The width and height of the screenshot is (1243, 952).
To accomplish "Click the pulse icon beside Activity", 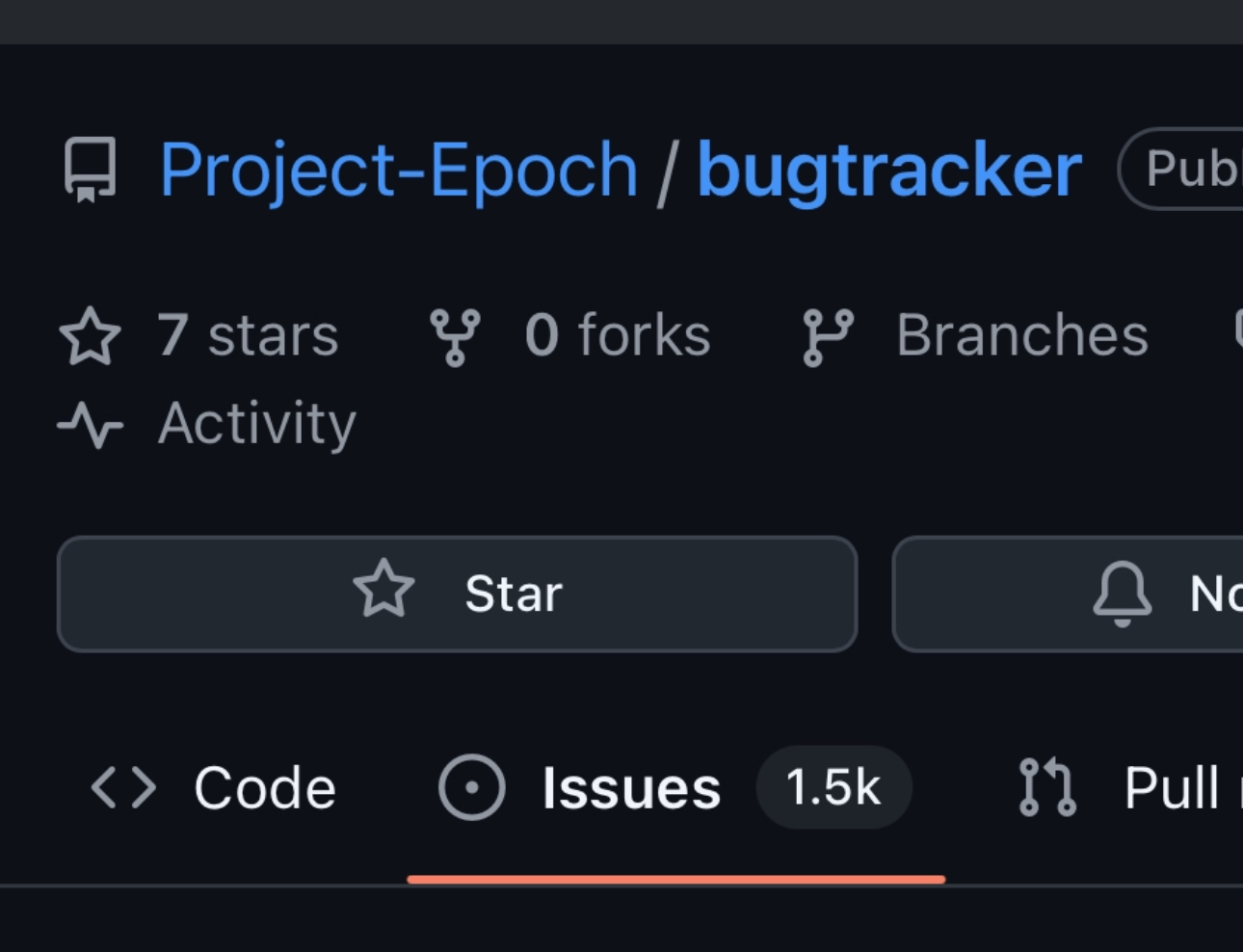I will coord(90,424).
